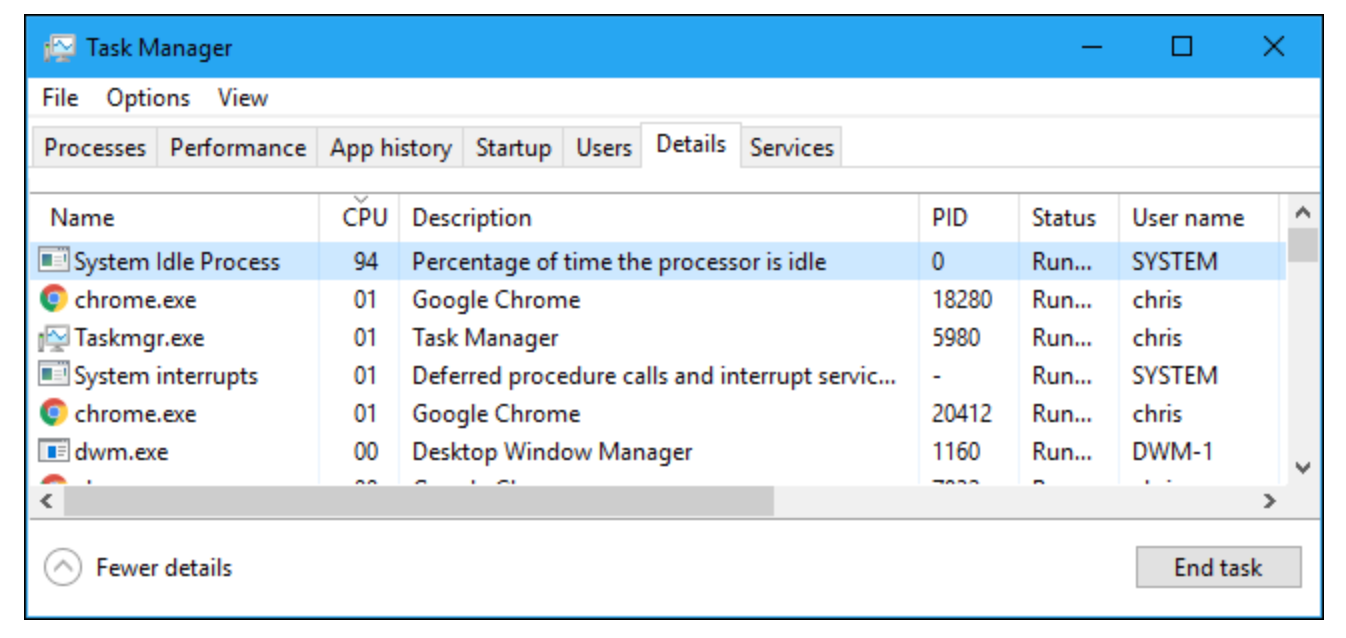Click the Chrome icon beside PID 18280
This screenshot has height=638, width=1346.
pos(54,299)
